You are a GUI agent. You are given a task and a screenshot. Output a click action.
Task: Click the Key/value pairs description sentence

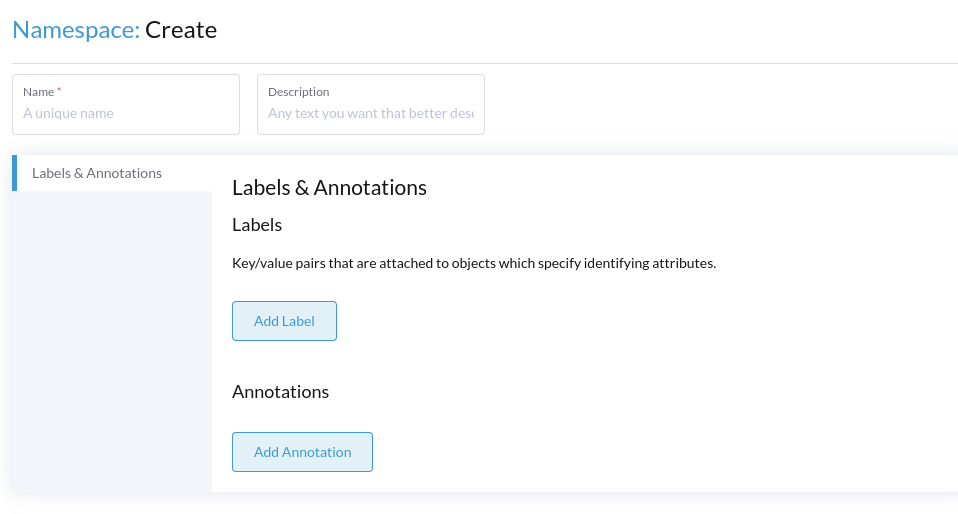pos(474,264)
